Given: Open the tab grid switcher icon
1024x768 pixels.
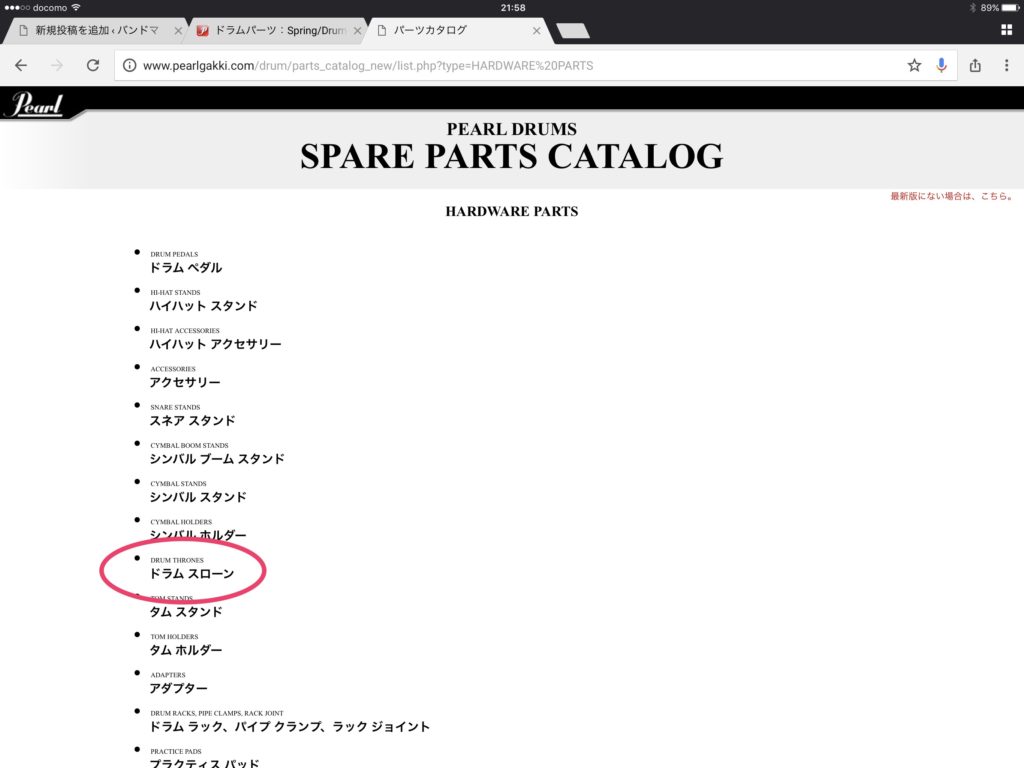Looking at the screenshot, I should click(1006, 30).
